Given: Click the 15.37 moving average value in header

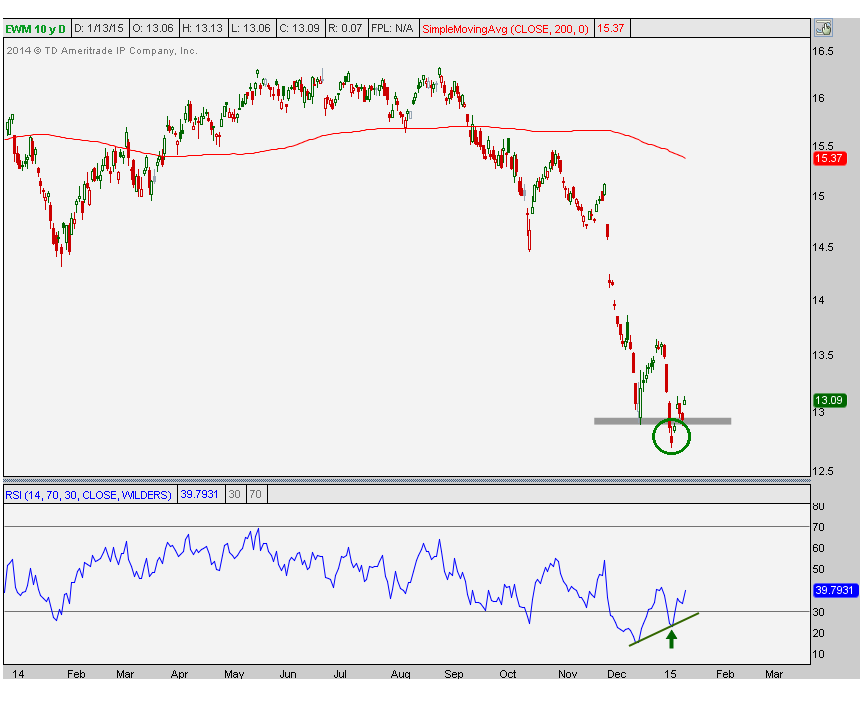Looking at the screenshot, I should 611,29.
